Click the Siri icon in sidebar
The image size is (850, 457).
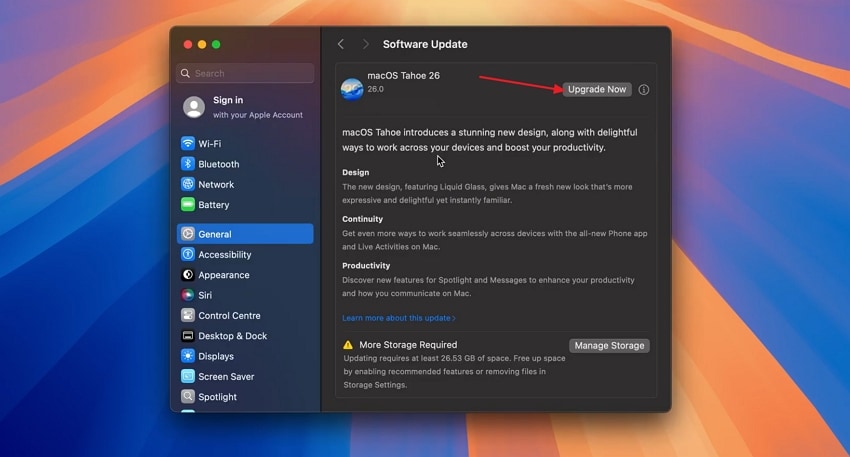coord(188,295)
